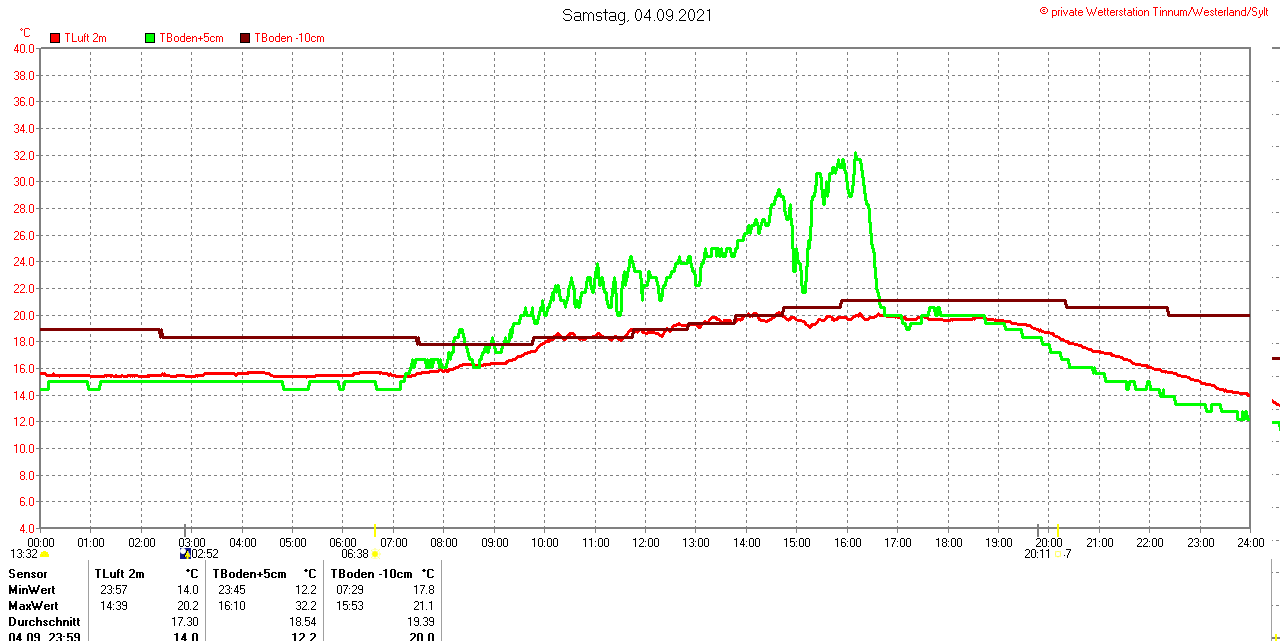Click the TBoden+5cm column header in table
The image size is (1280, 641).
click(x=249, y=574)
